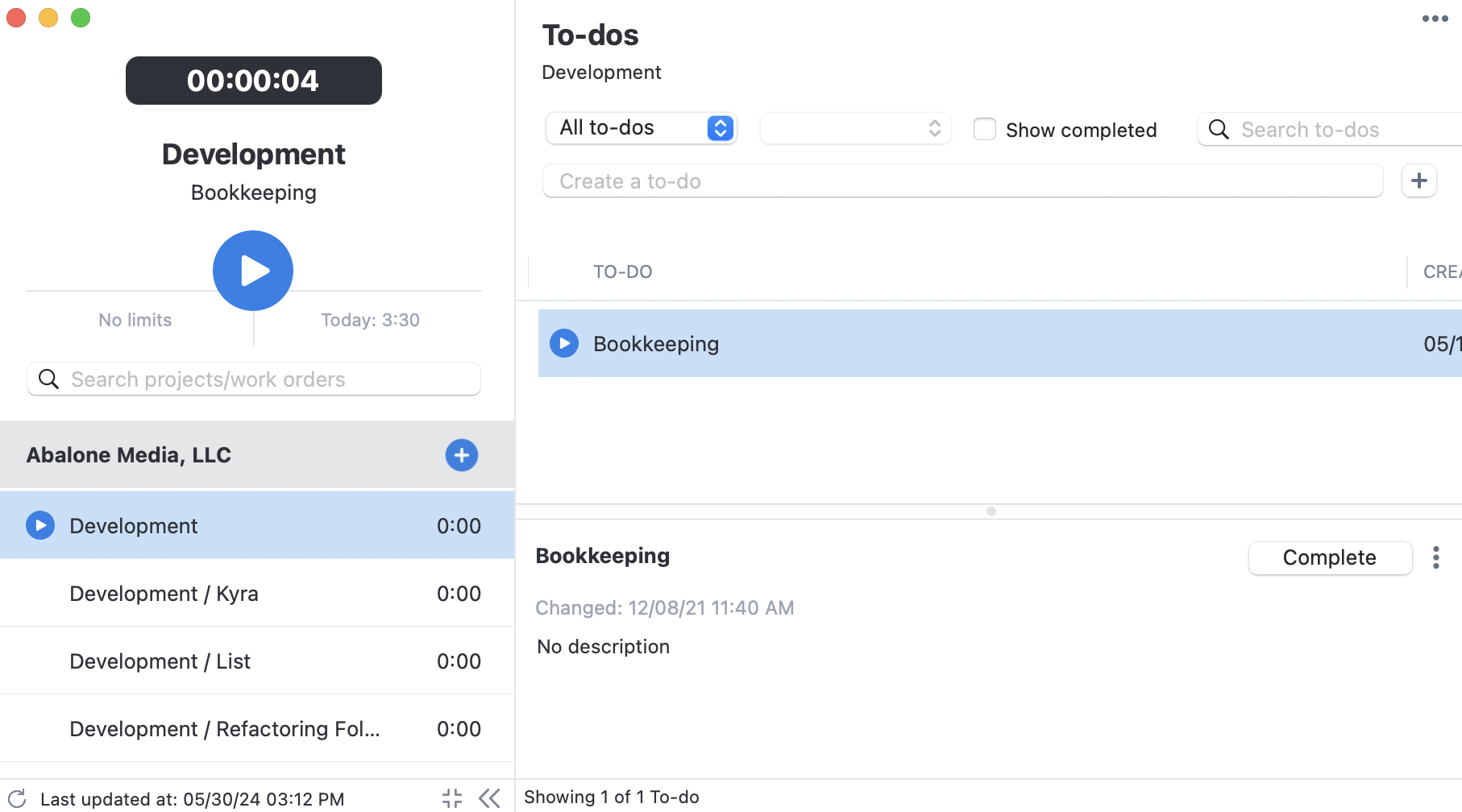This screenshot has width=1462, height=812.
Task: Mark Bookkeeping as Complete
Action: click(x=1330, y=557)
